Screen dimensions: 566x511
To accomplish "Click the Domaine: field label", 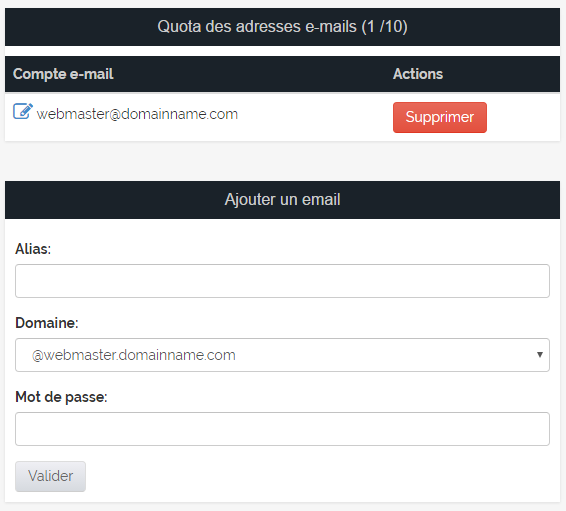I will (47, 323).
